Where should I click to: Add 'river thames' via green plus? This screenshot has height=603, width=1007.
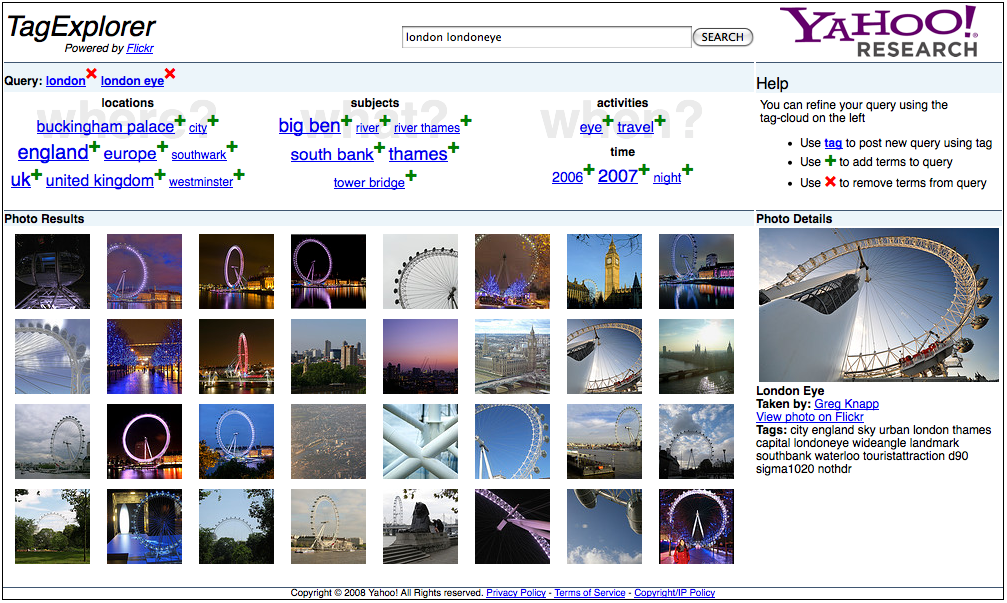coord(466,120)
